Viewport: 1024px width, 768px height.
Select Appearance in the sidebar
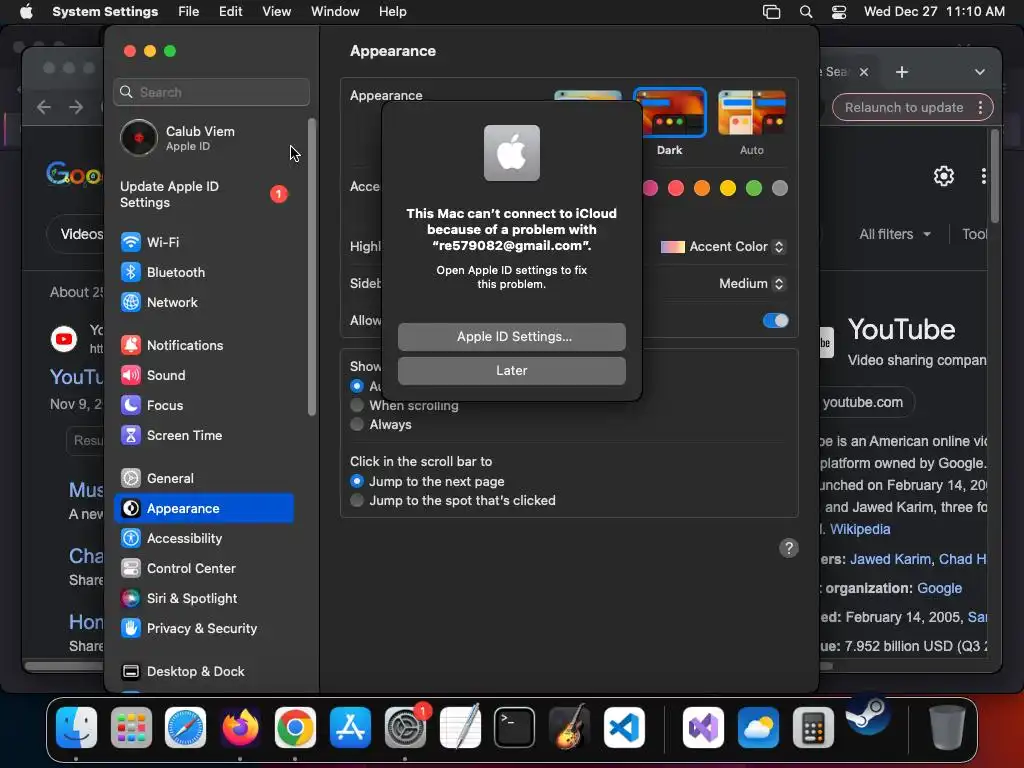point(204,509)
